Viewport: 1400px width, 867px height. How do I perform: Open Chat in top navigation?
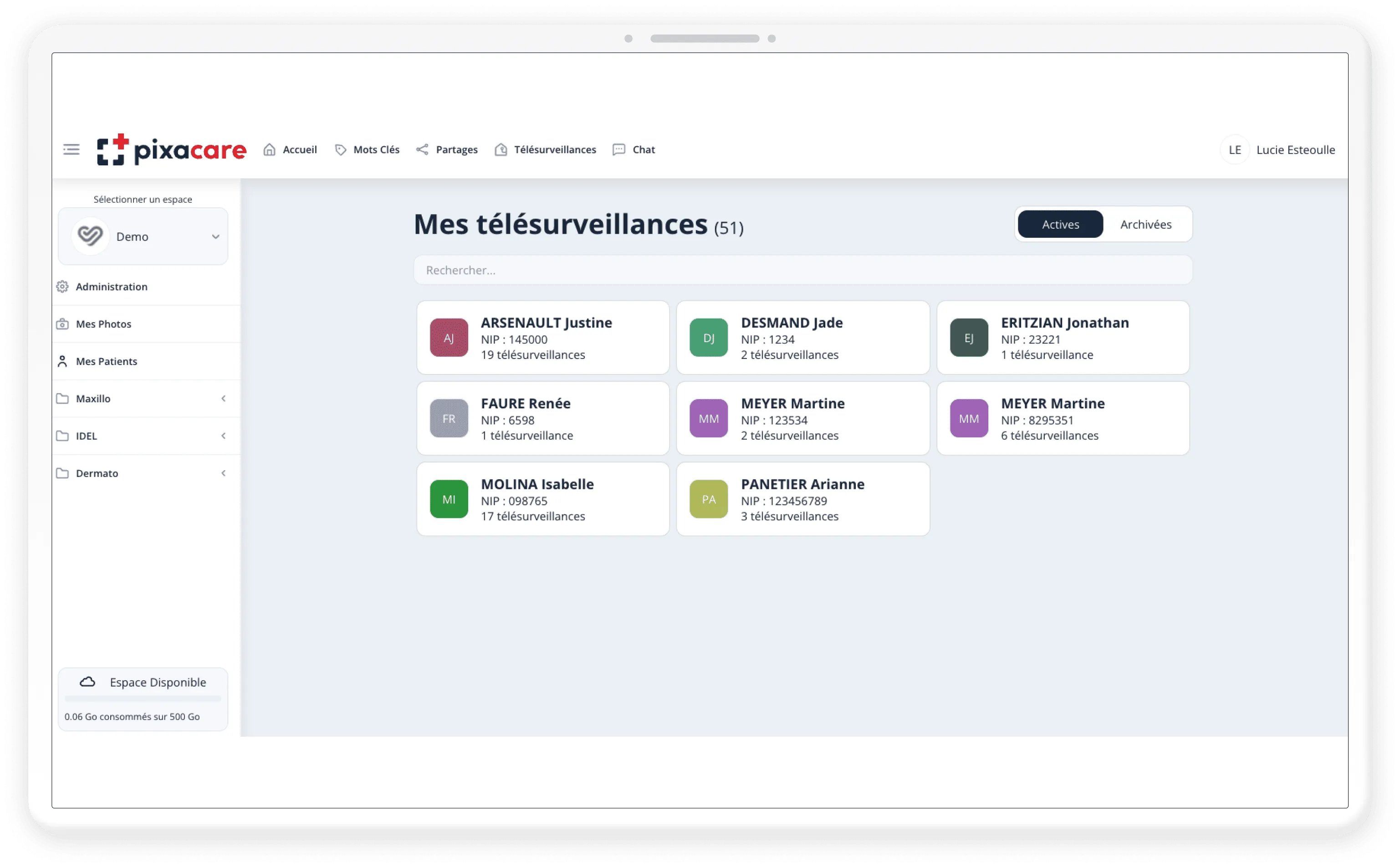(644, 149)
